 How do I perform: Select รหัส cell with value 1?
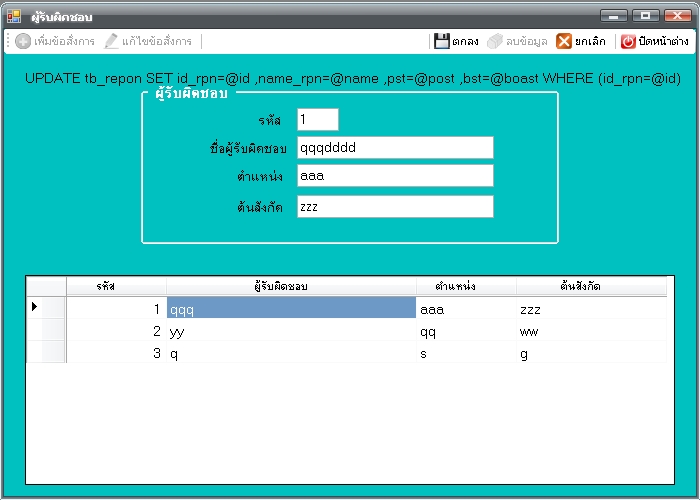[x=117, y=308]
